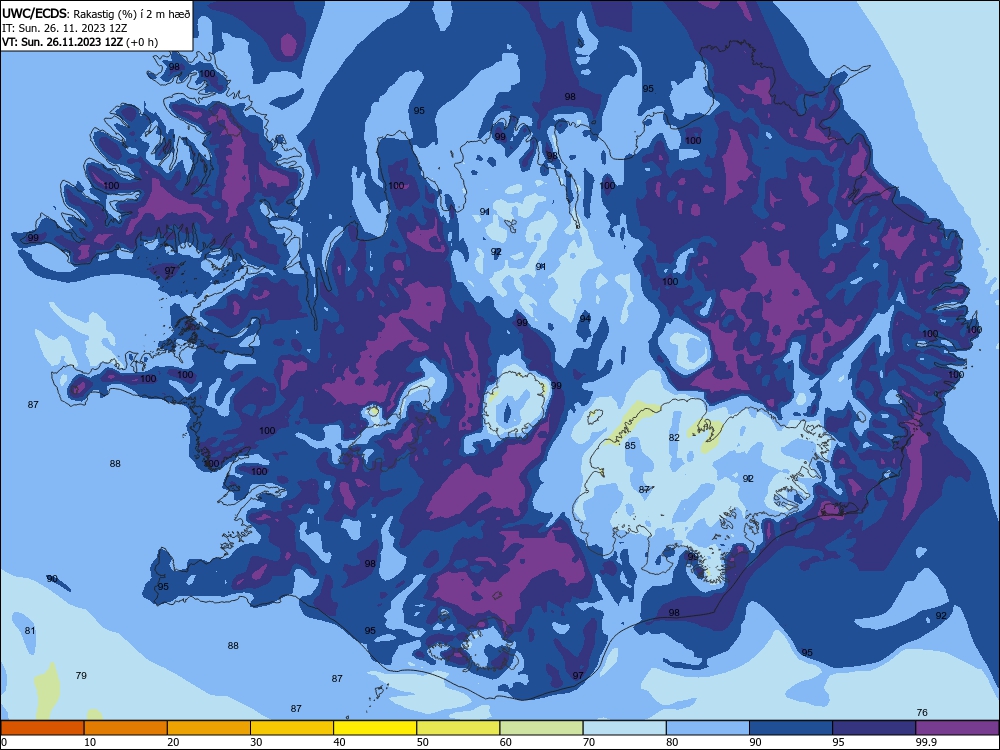This screenshot has width=1000, height=750.
Task: Click the 'IT: Sun. 26. 11. 2023 12Z' line
Action: [64, 28]
